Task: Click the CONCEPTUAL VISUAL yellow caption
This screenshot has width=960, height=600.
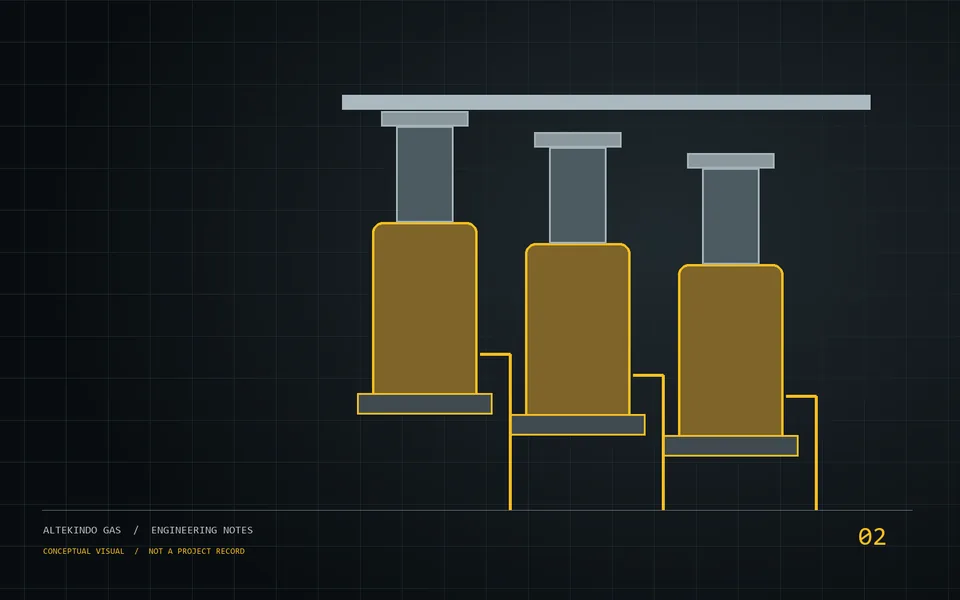Action: [83, 551]
